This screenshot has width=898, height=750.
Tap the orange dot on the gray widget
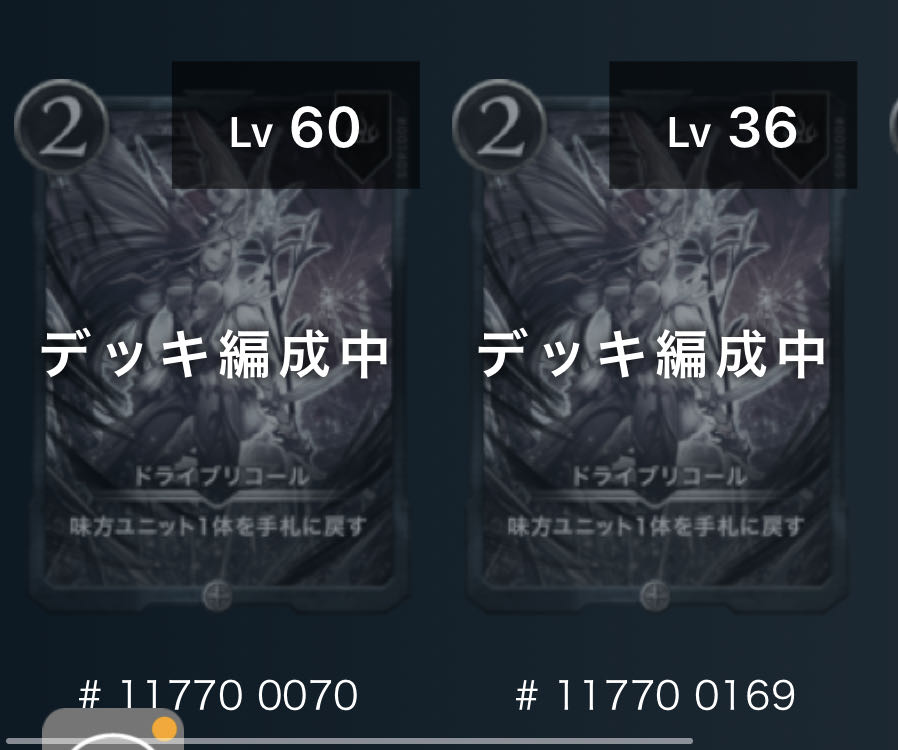(x=164, y=728)
